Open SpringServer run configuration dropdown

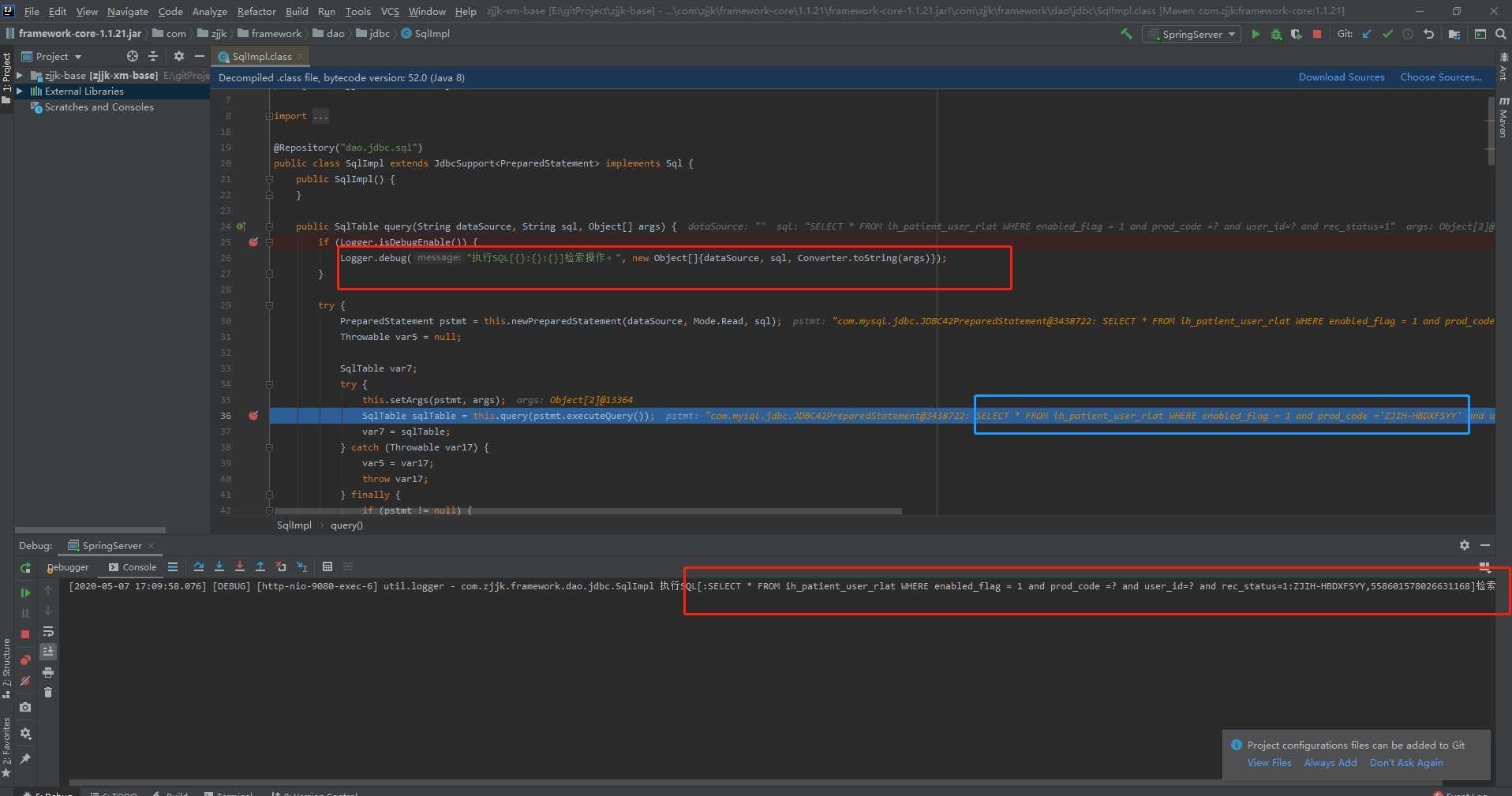pyautogui.click(x=1192, y=34)
